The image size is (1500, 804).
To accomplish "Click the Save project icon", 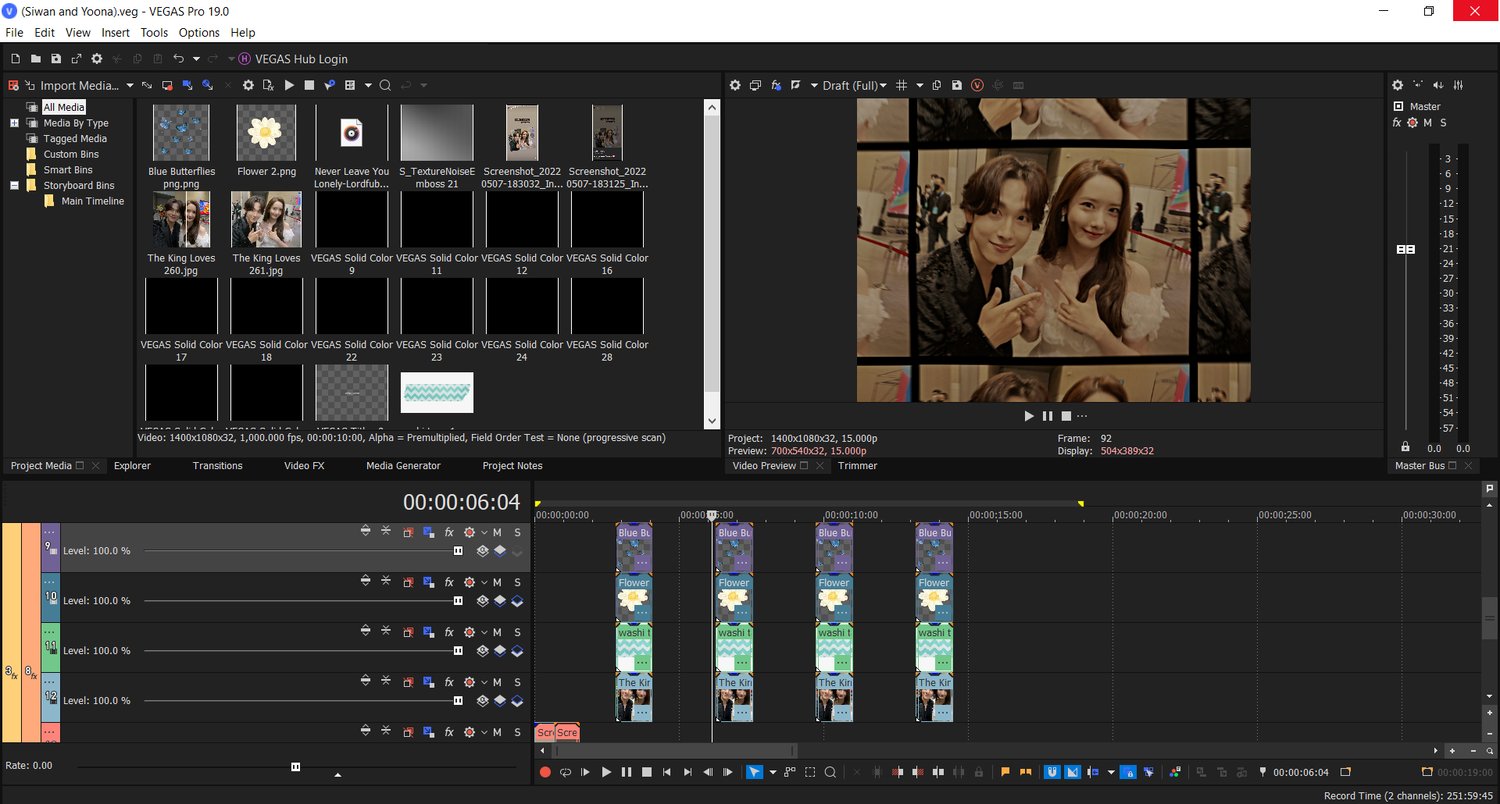I will (56, 60).
